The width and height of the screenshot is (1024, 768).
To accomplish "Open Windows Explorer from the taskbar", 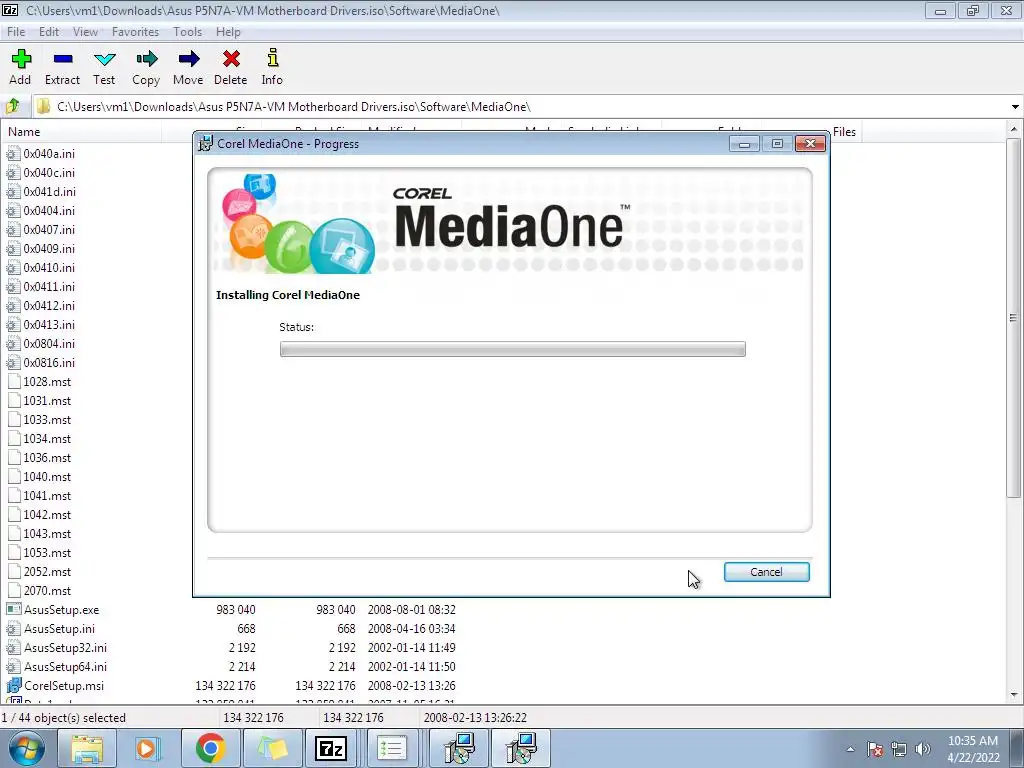I will [87, 748].
